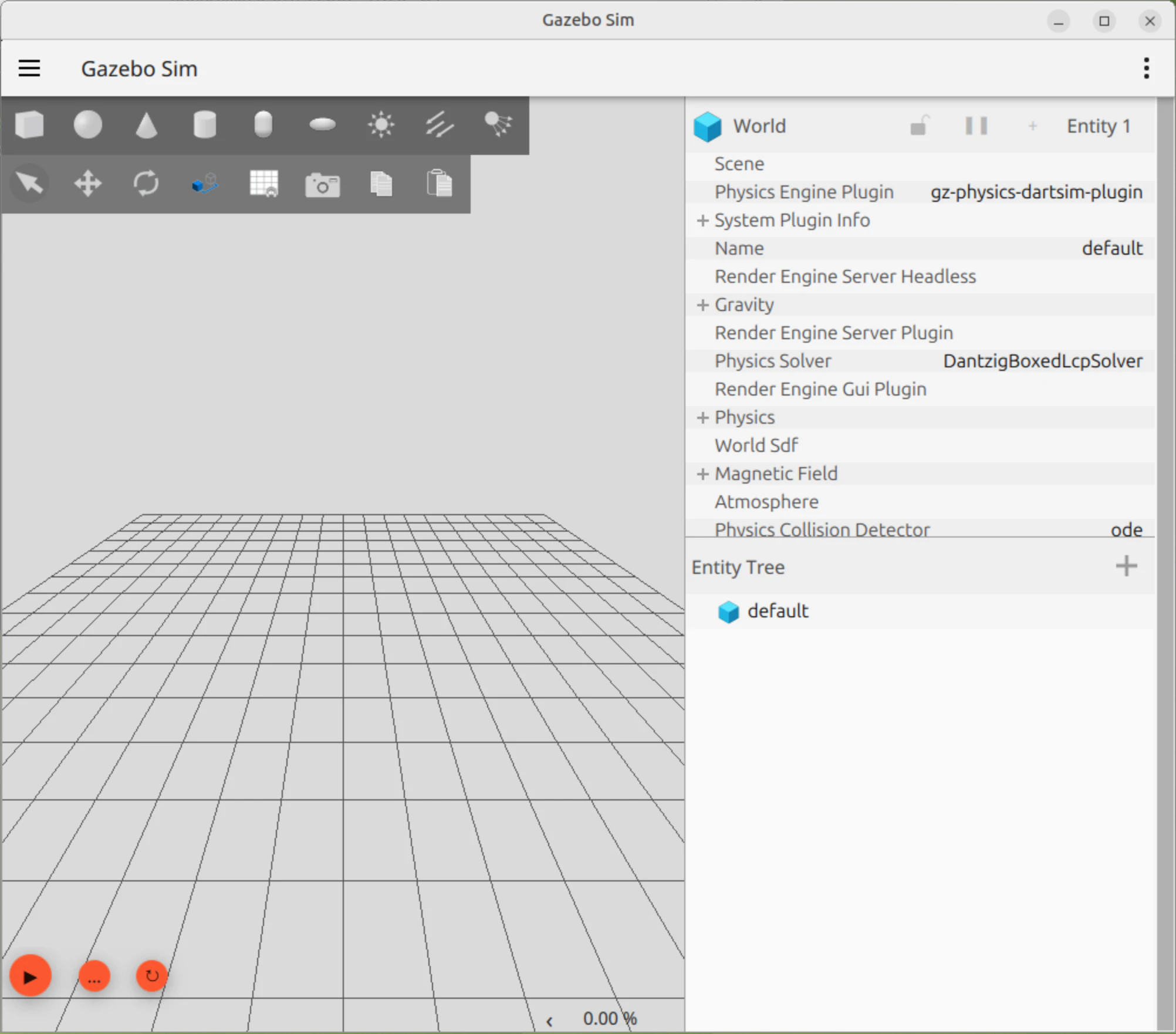This screenshot has height=1034, width=1176.
Task: Switch to rotate mode
Action: [146, 184]
